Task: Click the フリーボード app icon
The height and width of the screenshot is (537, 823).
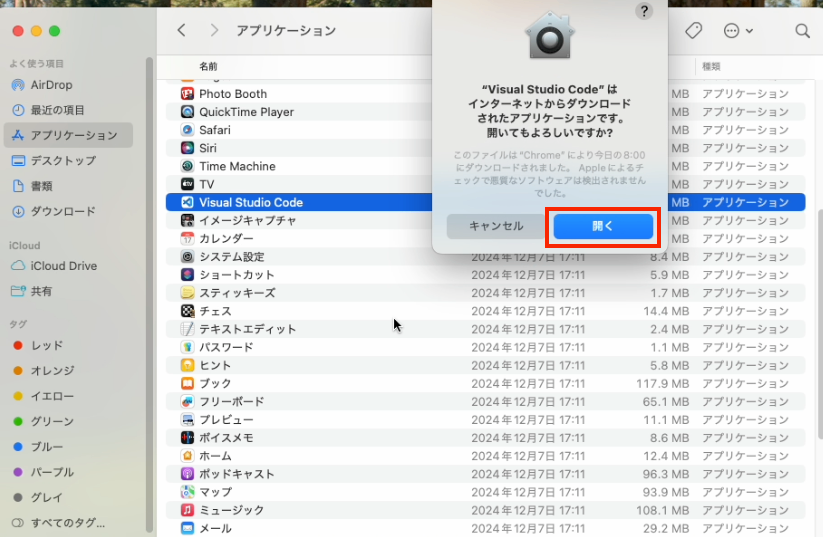Action: pos(187,402)
